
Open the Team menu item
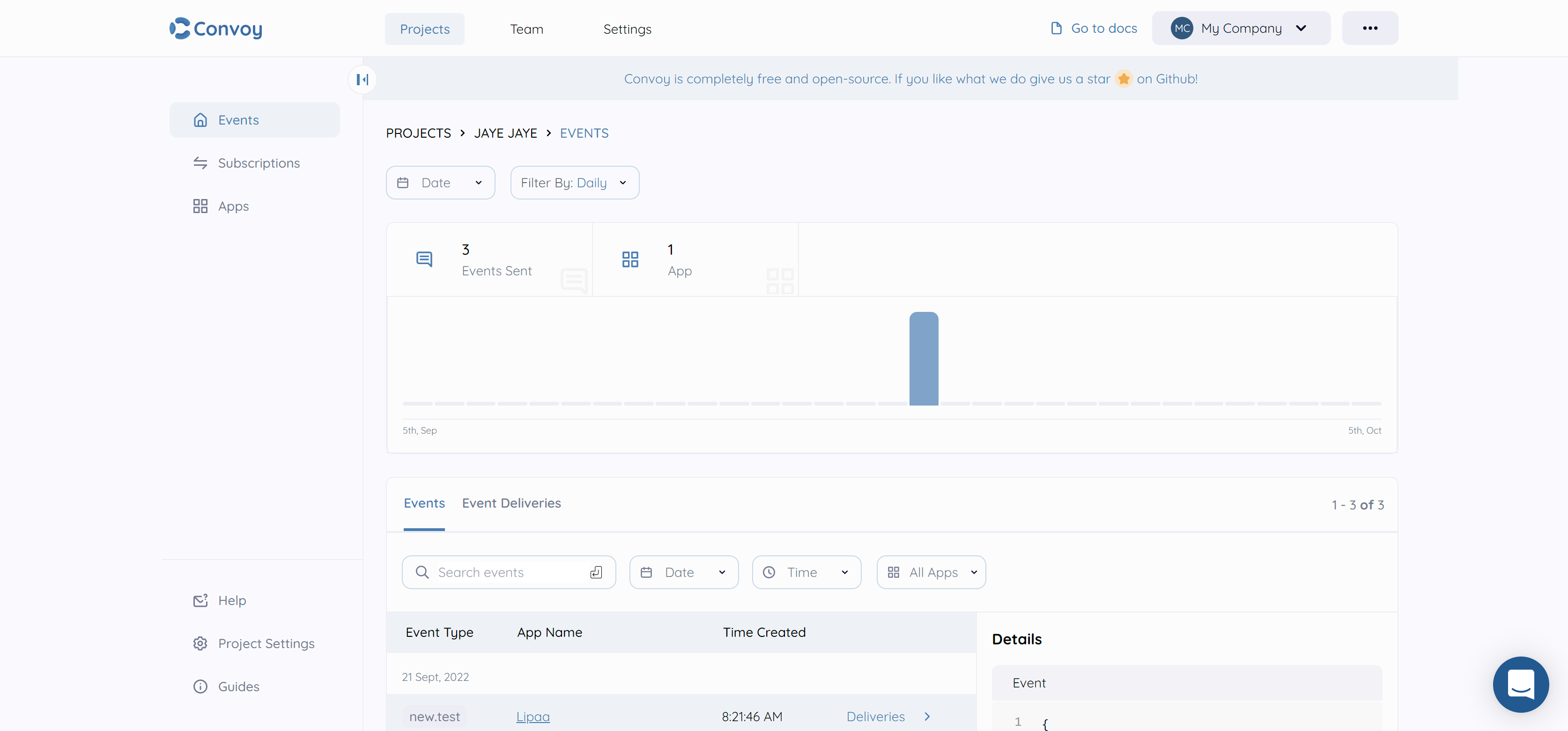pos(526,29)
